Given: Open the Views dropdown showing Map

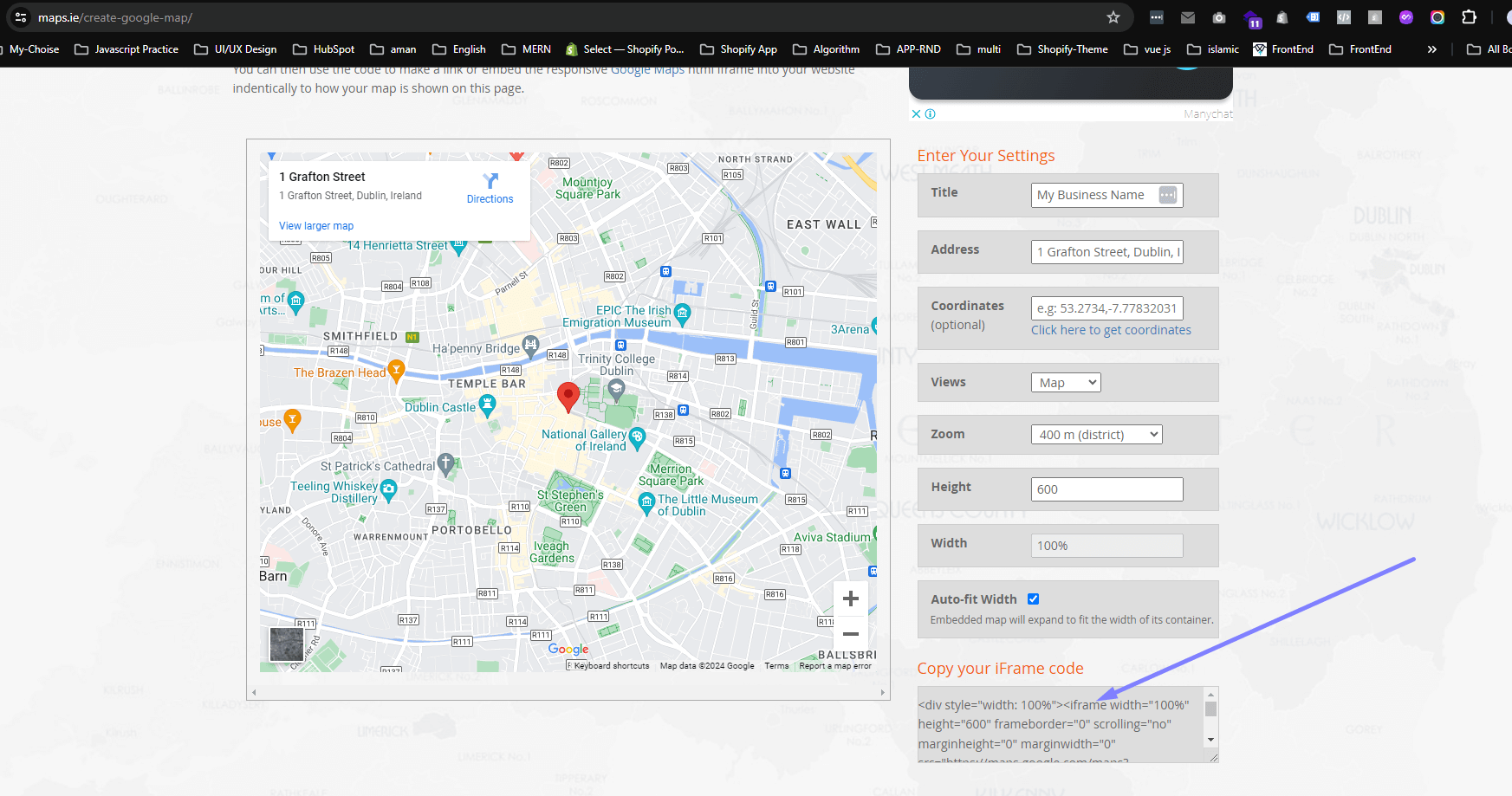Looking at the screenshot, I should 1065,383.
